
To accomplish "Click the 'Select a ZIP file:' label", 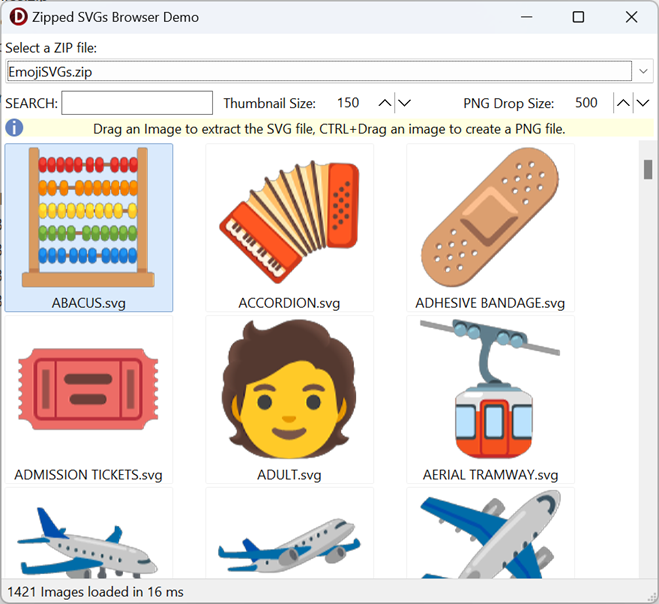I will pyautogui.click(x=51, y=48).
